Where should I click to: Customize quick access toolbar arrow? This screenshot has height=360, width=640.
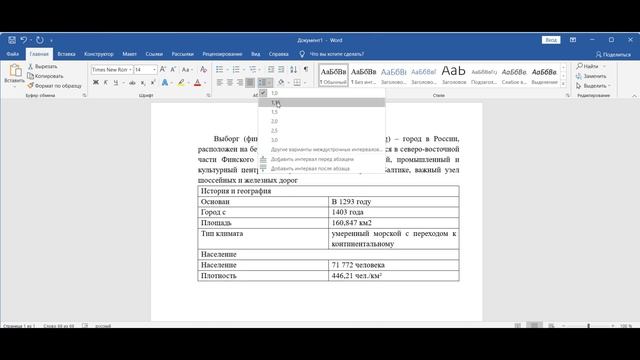[x=51, y=40]
